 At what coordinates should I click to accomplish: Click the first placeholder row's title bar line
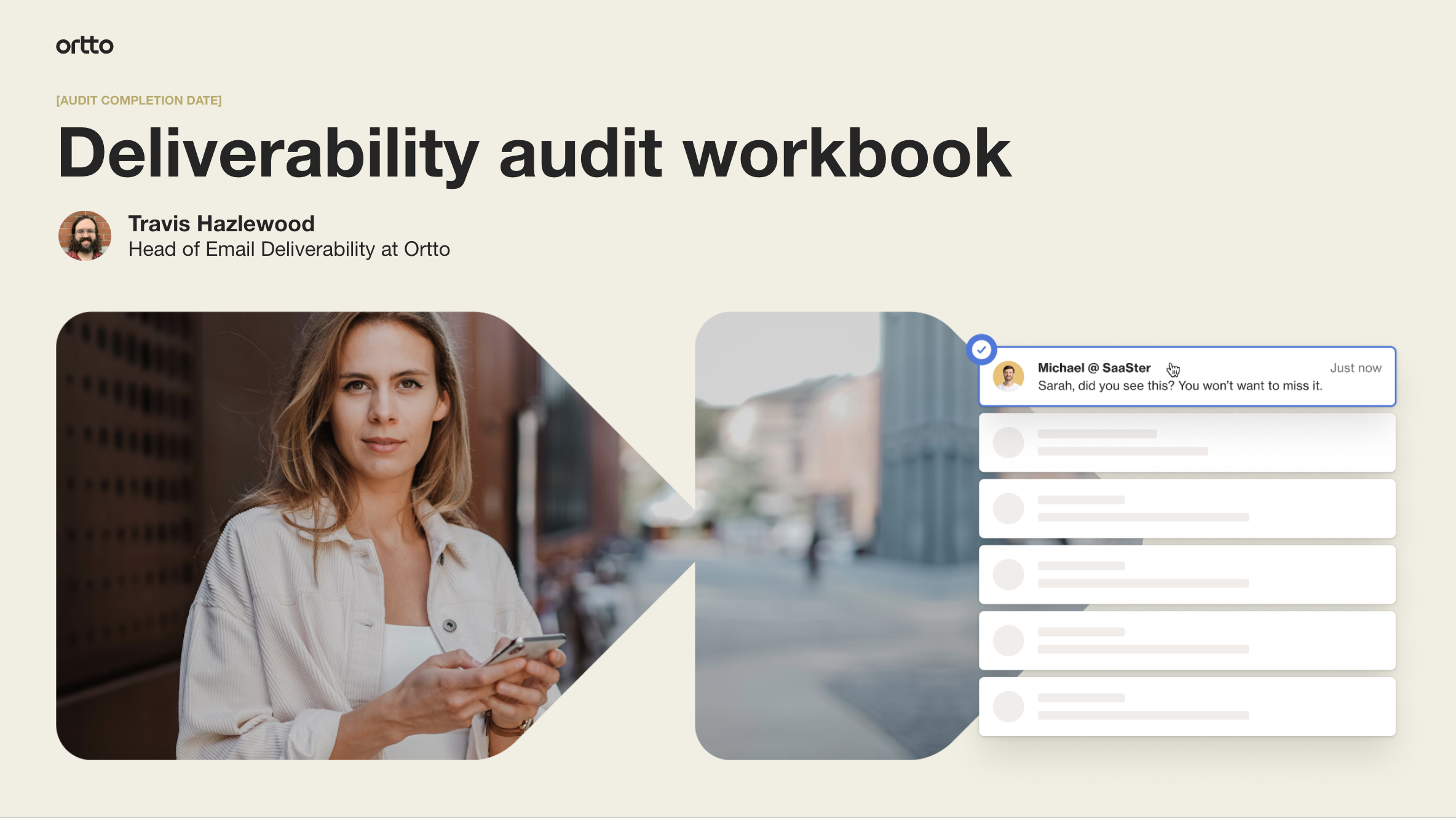(x=1097, y=434)
